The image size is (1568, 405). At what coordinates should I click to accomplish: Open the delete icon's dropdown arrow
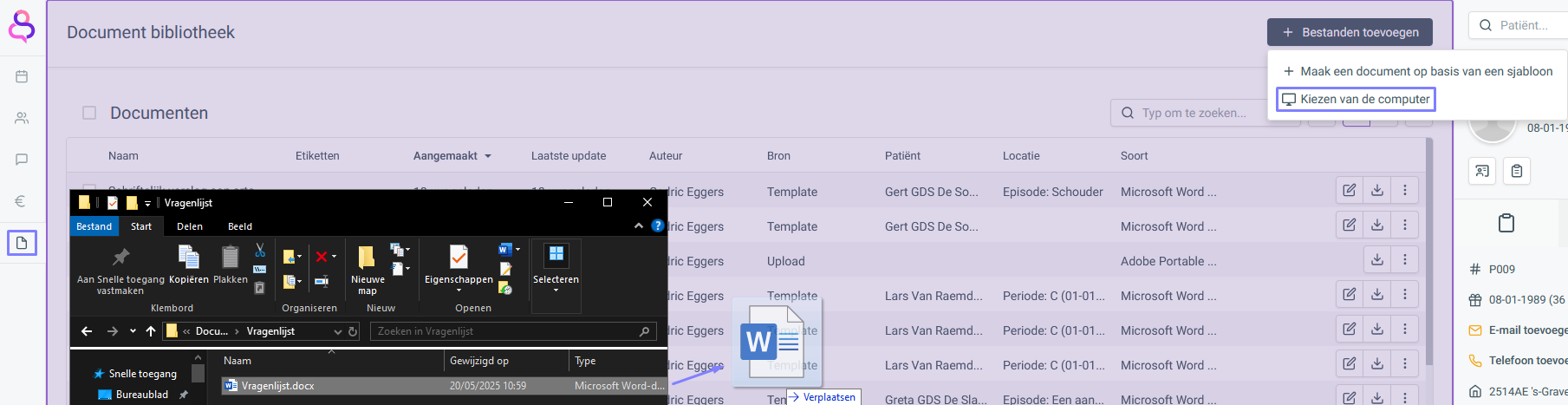[334, 257]
